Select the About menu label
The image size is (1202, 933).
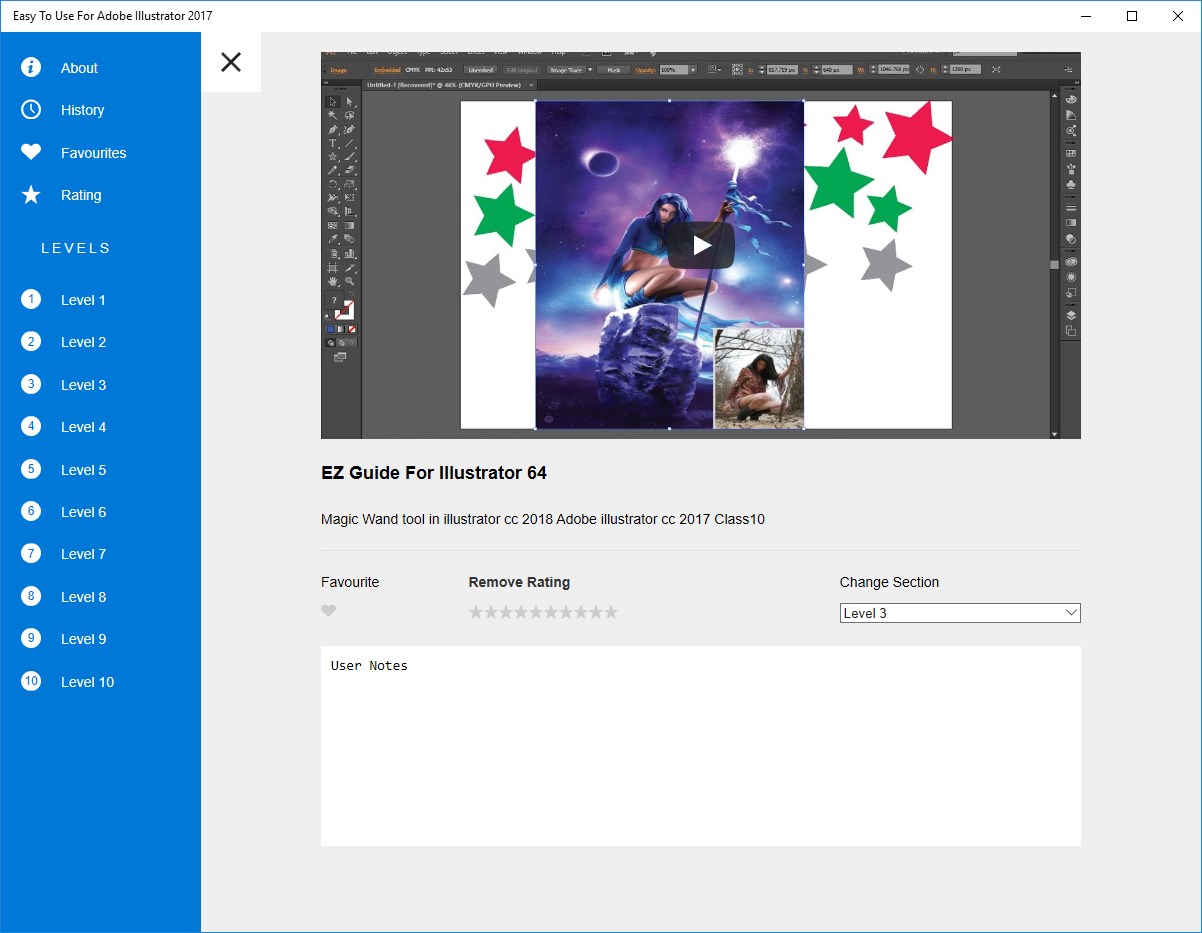click(79, 68)
